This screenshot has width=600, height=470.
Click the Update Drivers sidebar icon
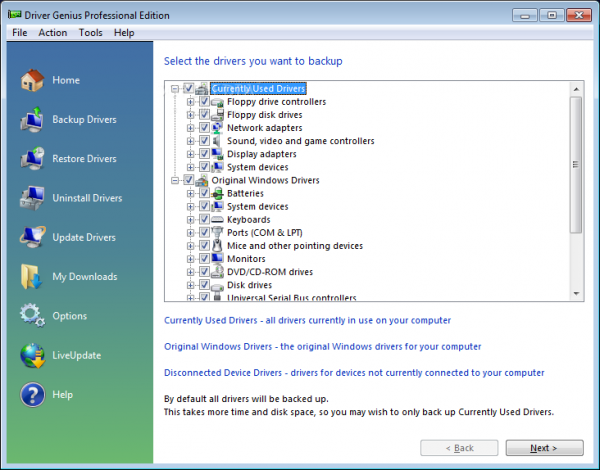pos(32,237)
